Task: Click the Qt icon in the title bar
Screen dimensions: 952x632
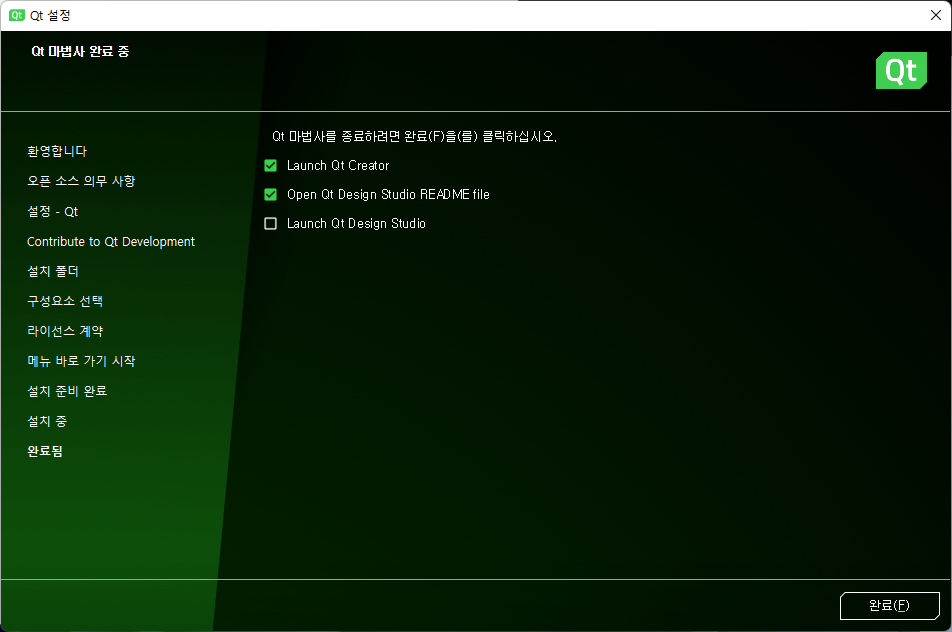Action: click(x=17, y=15)
